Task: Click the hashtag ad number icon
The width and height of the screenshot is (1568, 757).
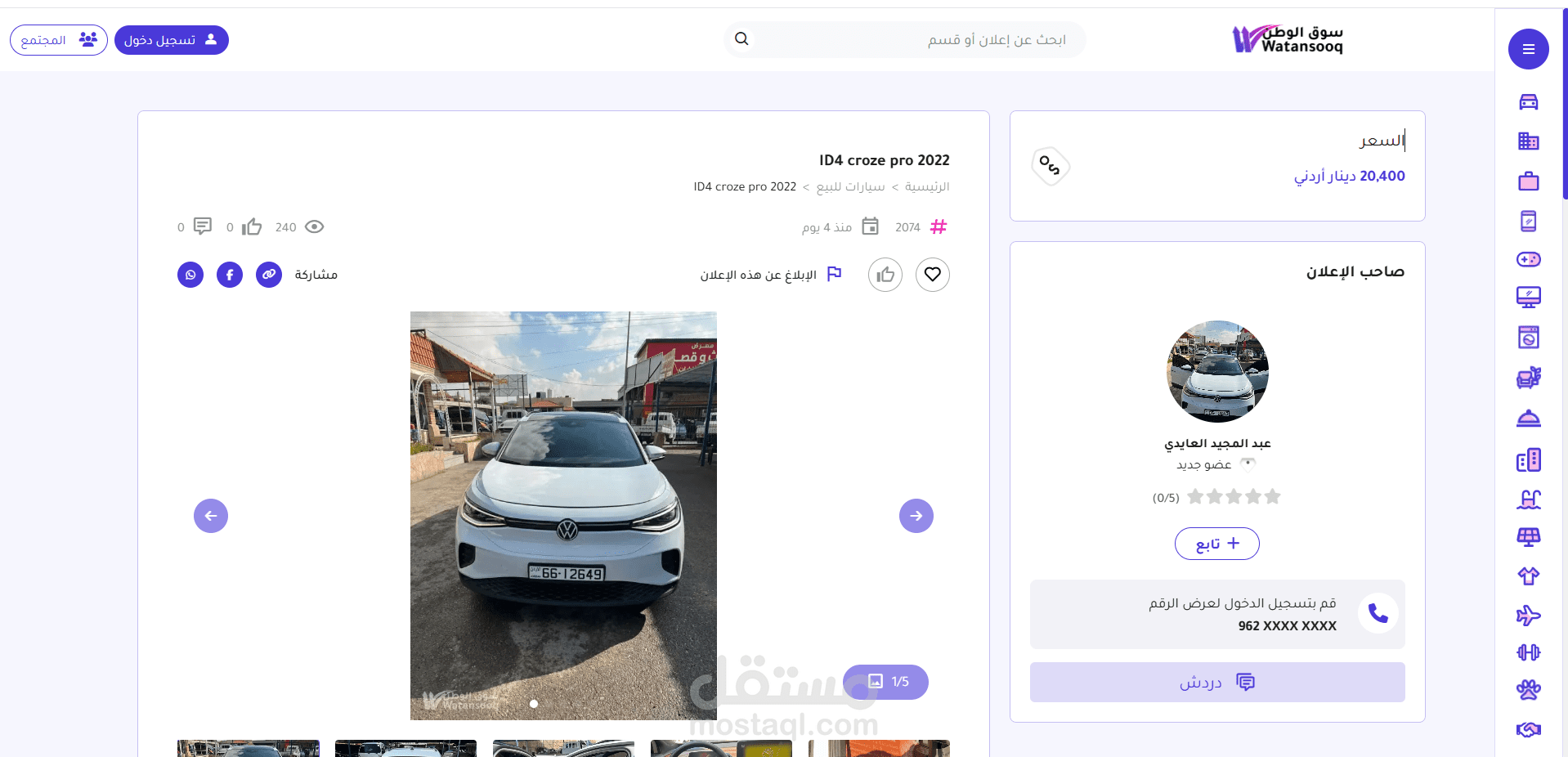Action: (x=939, y=226)
